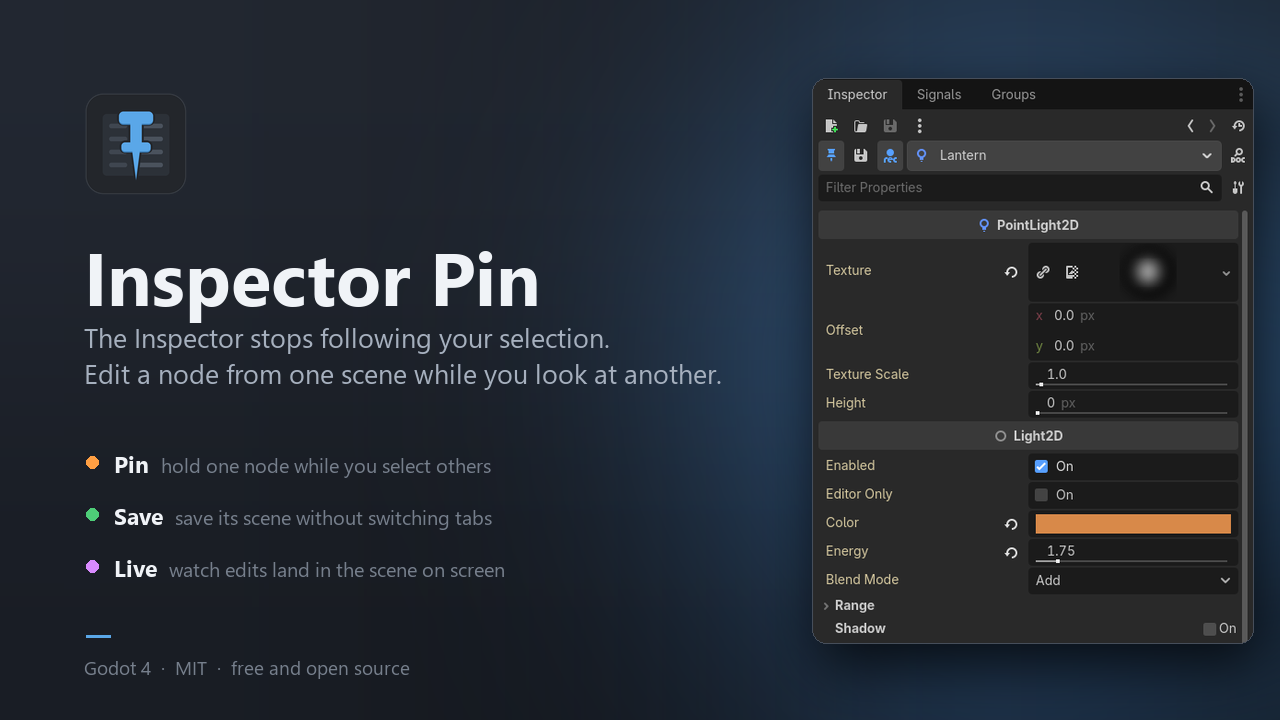The height and width of the screenshot is (720, 1280).
Task: Click the Blend Mode property label
Action: 862,580
